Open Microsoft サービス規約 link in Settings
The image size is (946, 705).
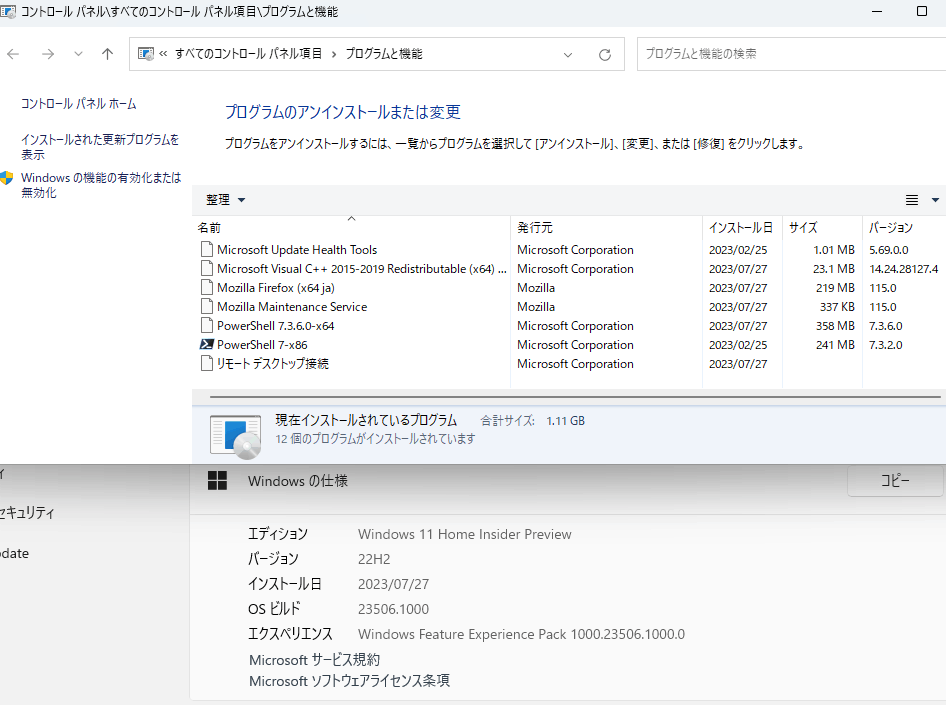314,660
